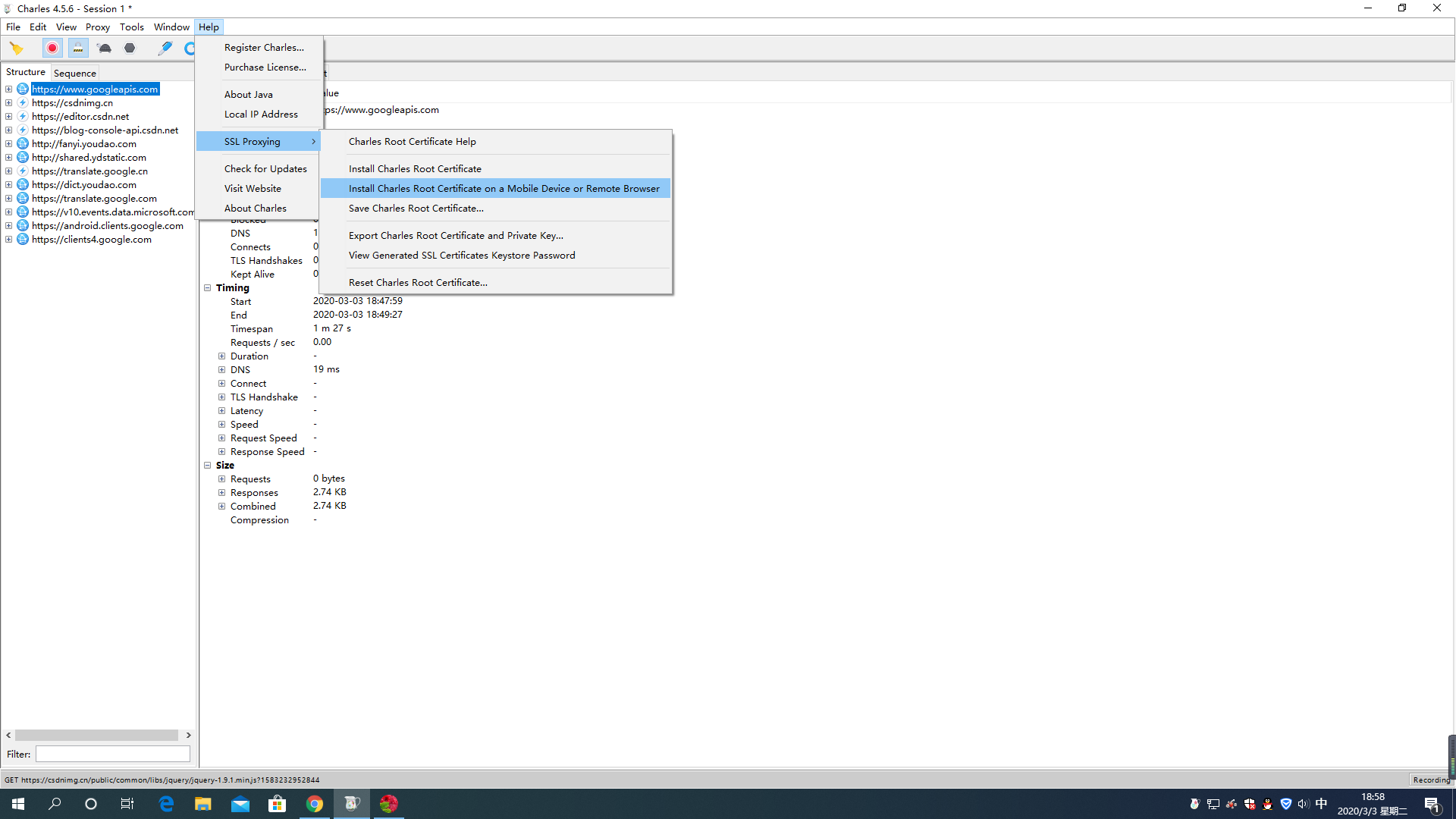
Task: Toggle the red Recording button
Action: [x=52, y=48]
